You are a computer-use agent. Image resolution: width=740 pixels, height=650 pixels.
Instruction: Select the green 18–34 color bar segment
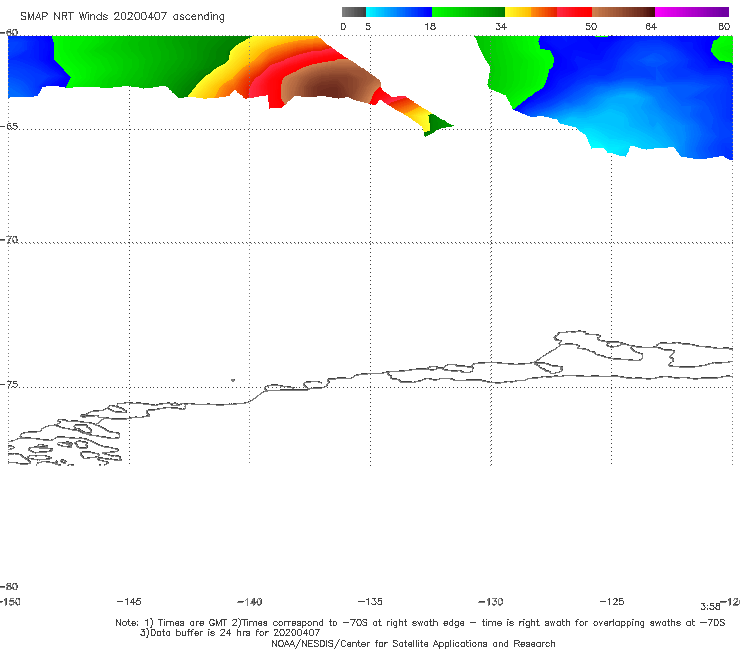coord(468,12)
